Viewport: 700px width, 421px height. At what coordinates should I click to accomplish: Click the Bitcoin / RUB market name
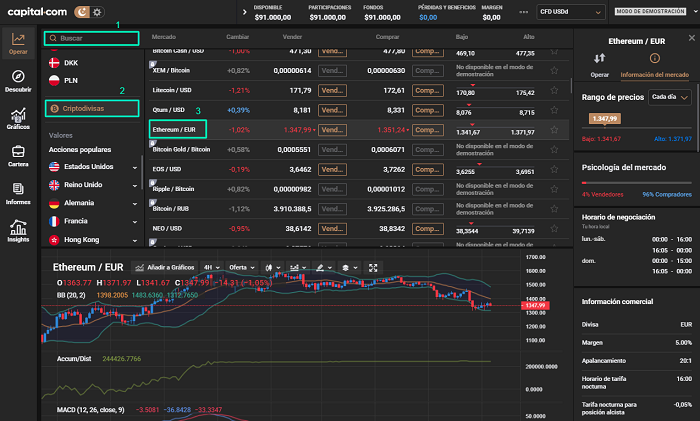point(169,208)
